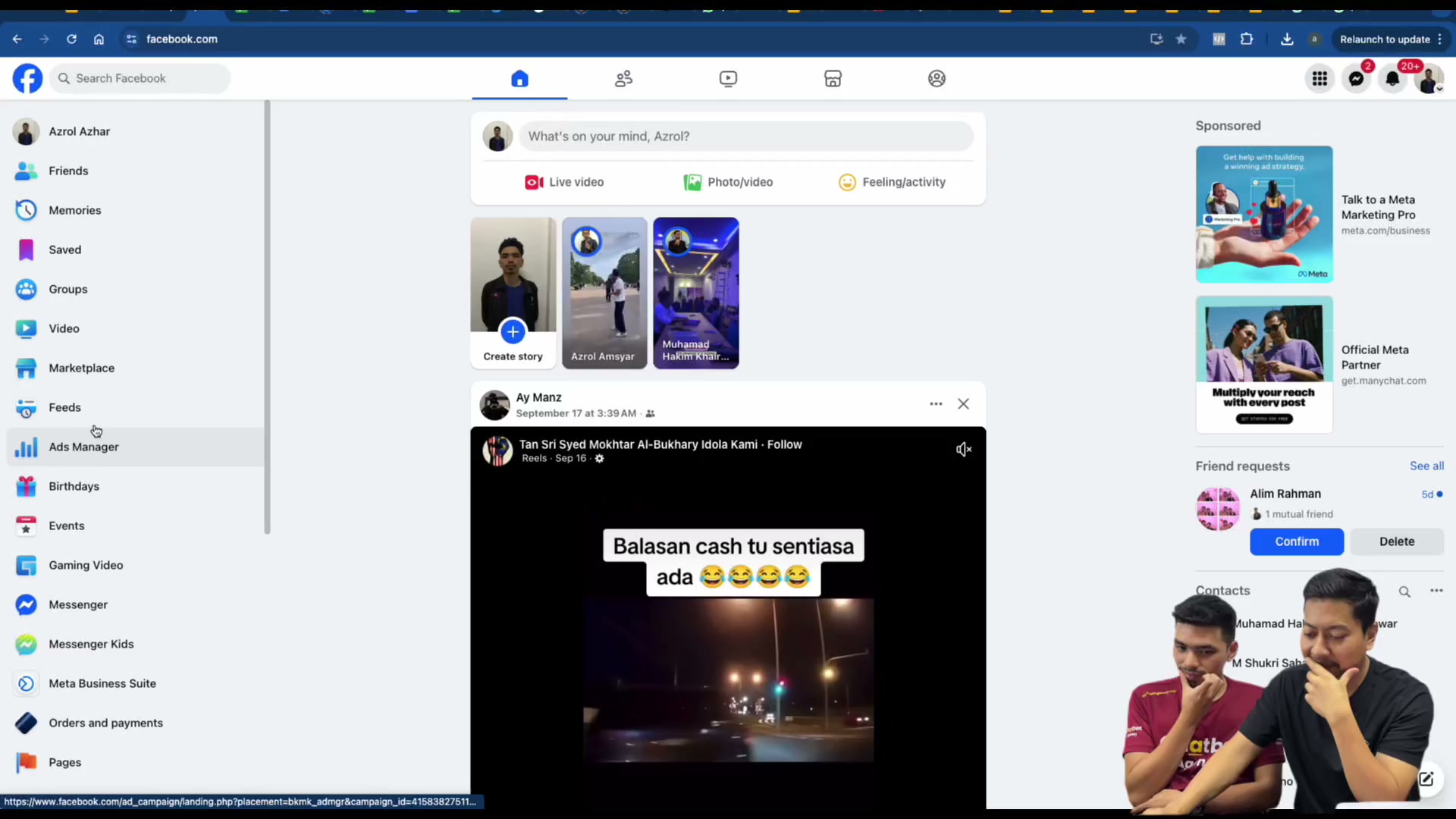Open the Facebook menu grid icon
Screen dimensions: 1456x819
coord(1319,78)
